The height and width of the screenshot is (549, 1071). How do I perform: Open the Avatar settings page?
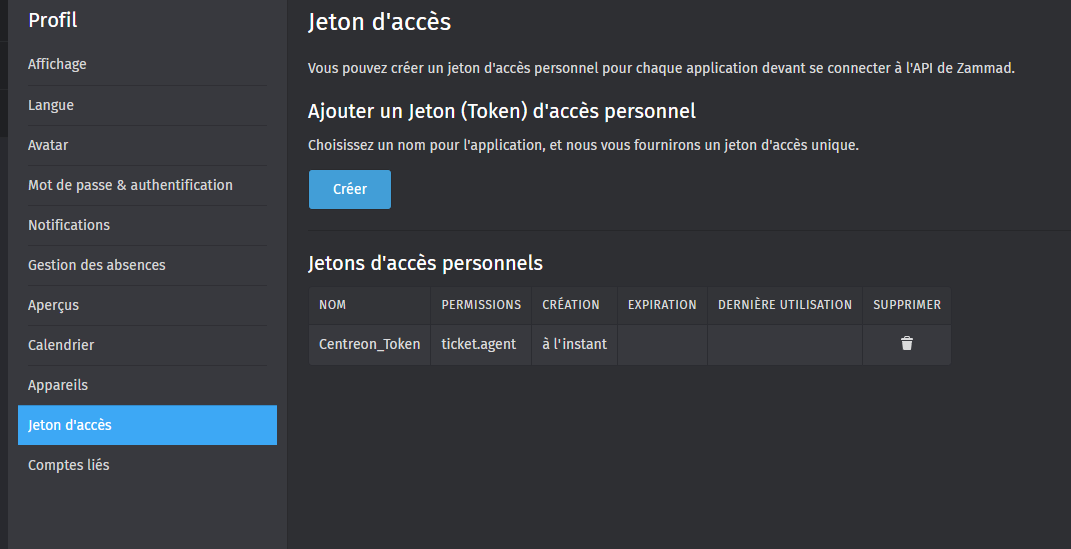click(x=48, y=145)
